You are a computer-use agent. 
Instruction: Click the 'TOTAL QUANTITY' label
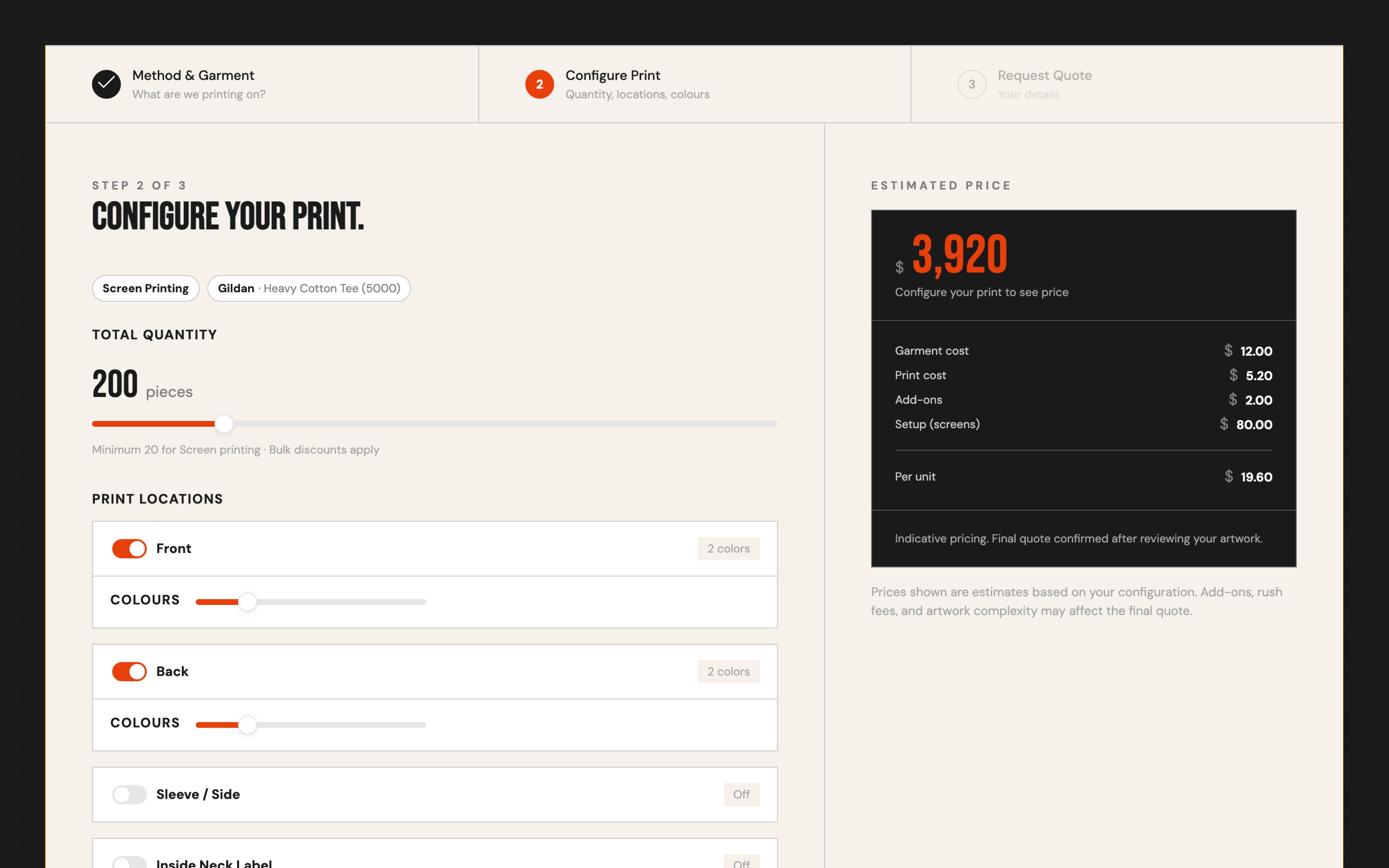155,335
